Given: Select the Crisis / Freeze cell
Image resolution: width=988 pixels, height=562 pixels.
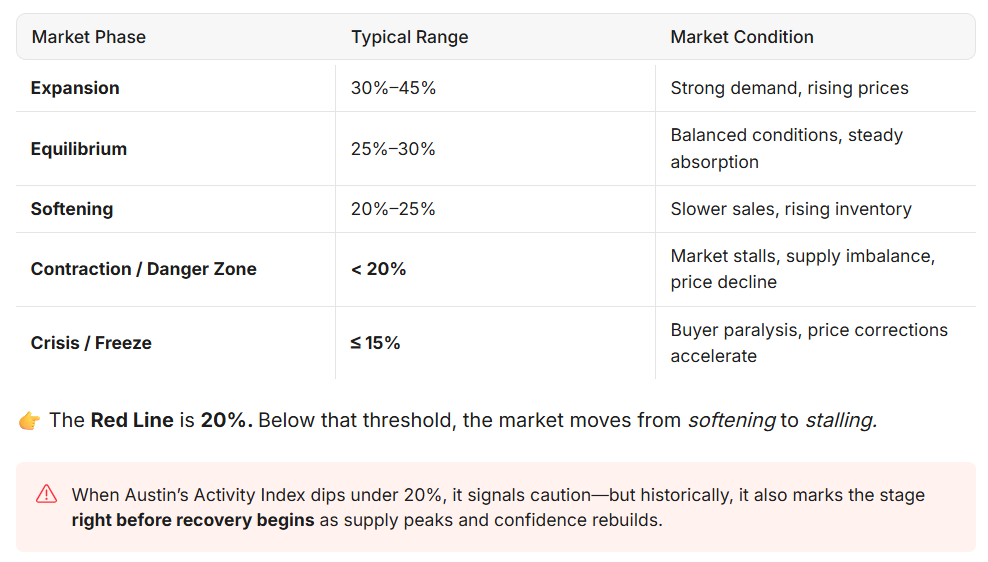Looking at the screenshot, I should [91, 343].
